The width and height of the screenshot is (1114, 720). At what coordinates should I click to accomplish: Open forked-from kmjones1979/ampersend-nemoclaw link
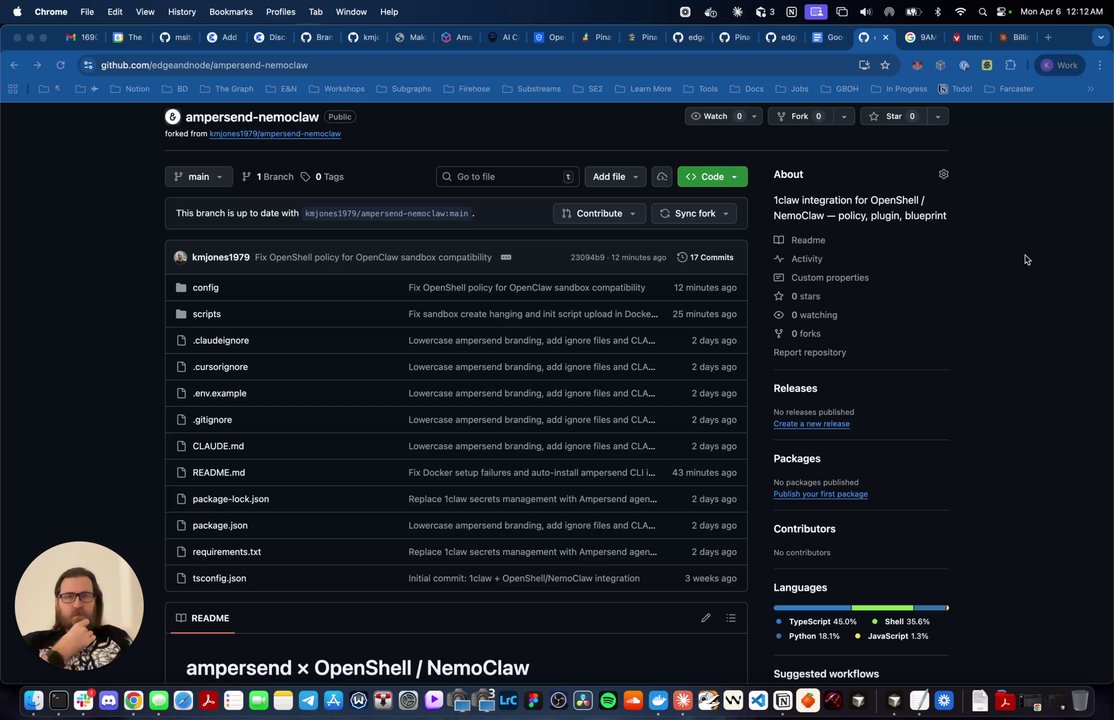275,134
